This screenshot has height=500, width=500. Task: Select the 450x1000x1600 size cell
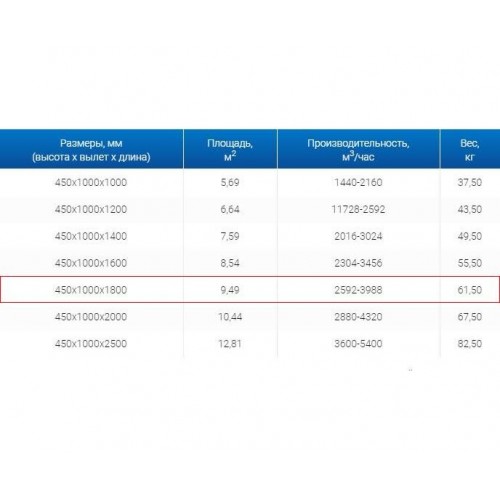pos(91,263)
